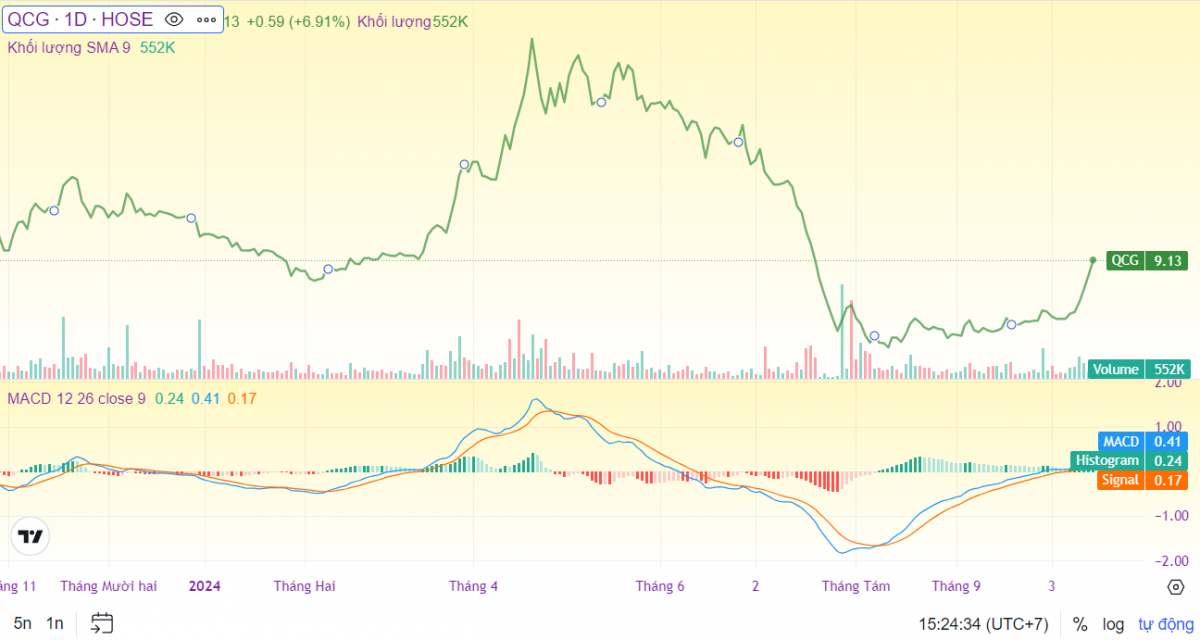The height and width of the screenshot is (640, 1200).
Task: Select the 5n time range
Action: (23, 624)
